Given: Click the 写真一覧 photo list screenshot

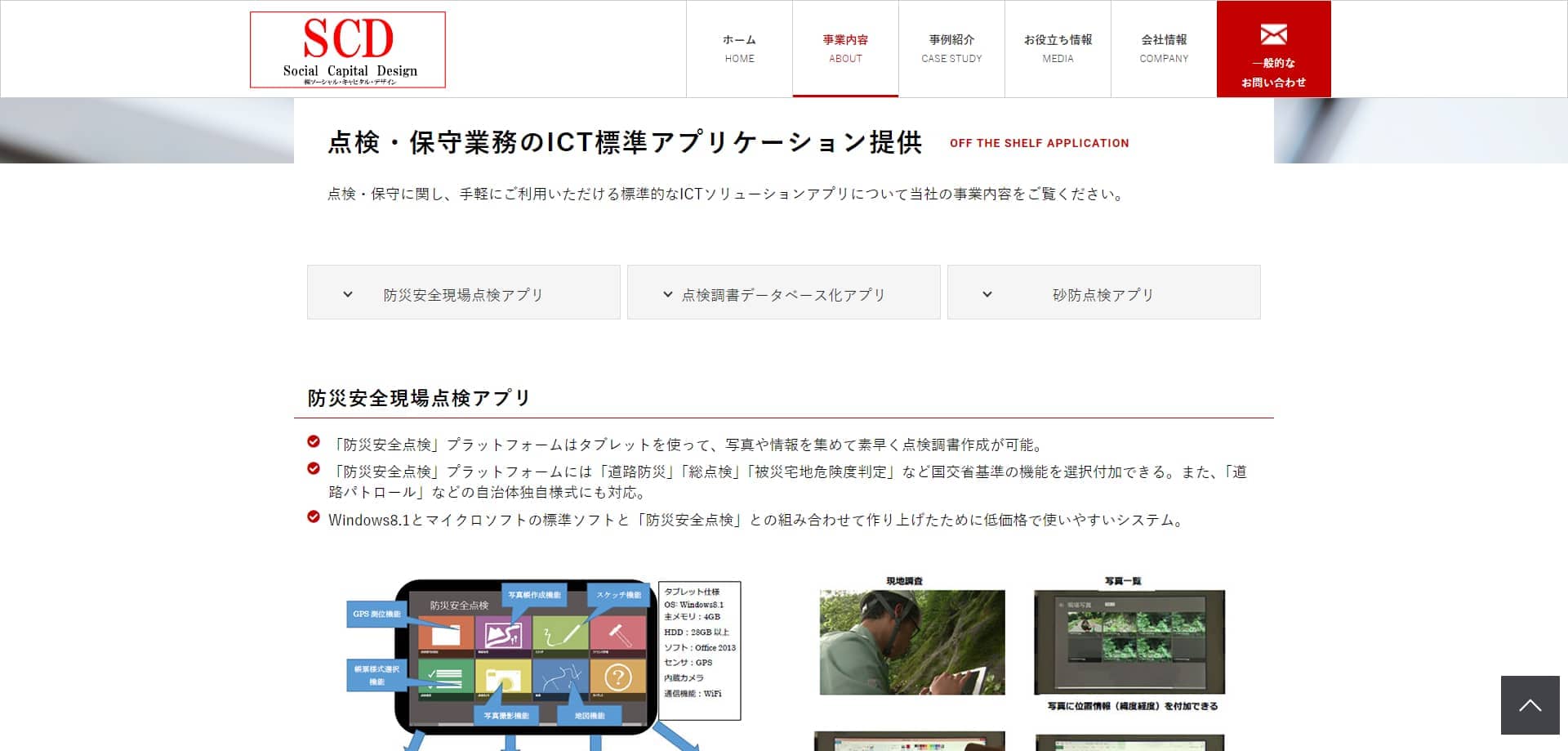Looking at the screenshot, I should [1129, 642].
